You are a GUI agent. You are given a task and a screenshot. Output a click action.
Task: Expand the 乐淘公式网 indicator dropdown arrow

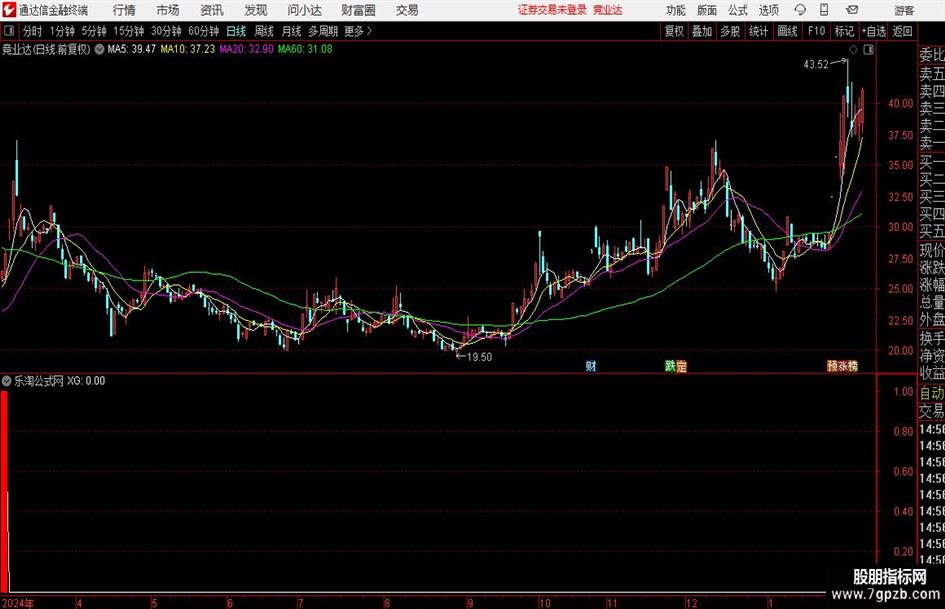point(7,381)
